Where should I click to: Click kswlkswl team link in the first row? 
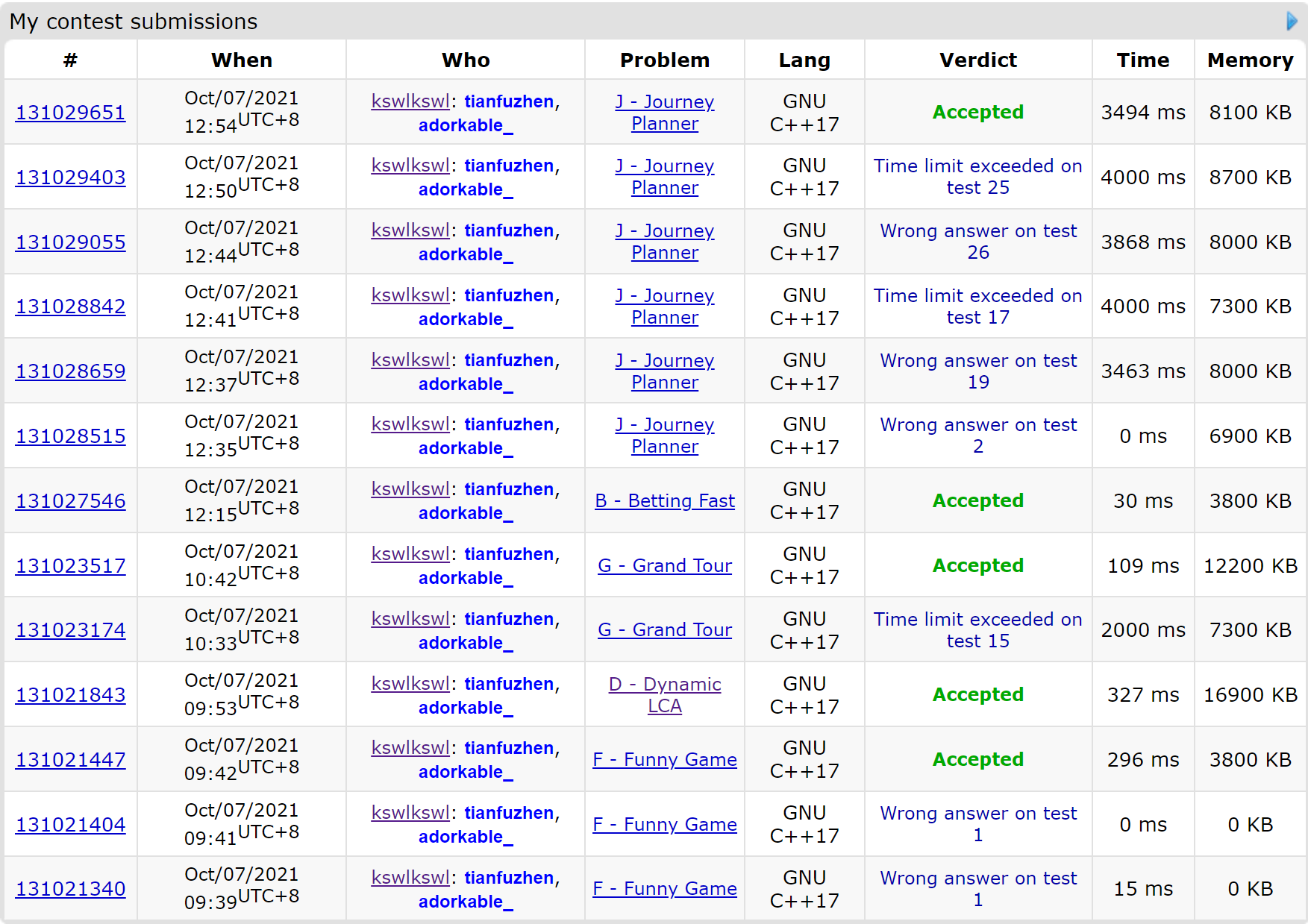click(x=410, y=101)
